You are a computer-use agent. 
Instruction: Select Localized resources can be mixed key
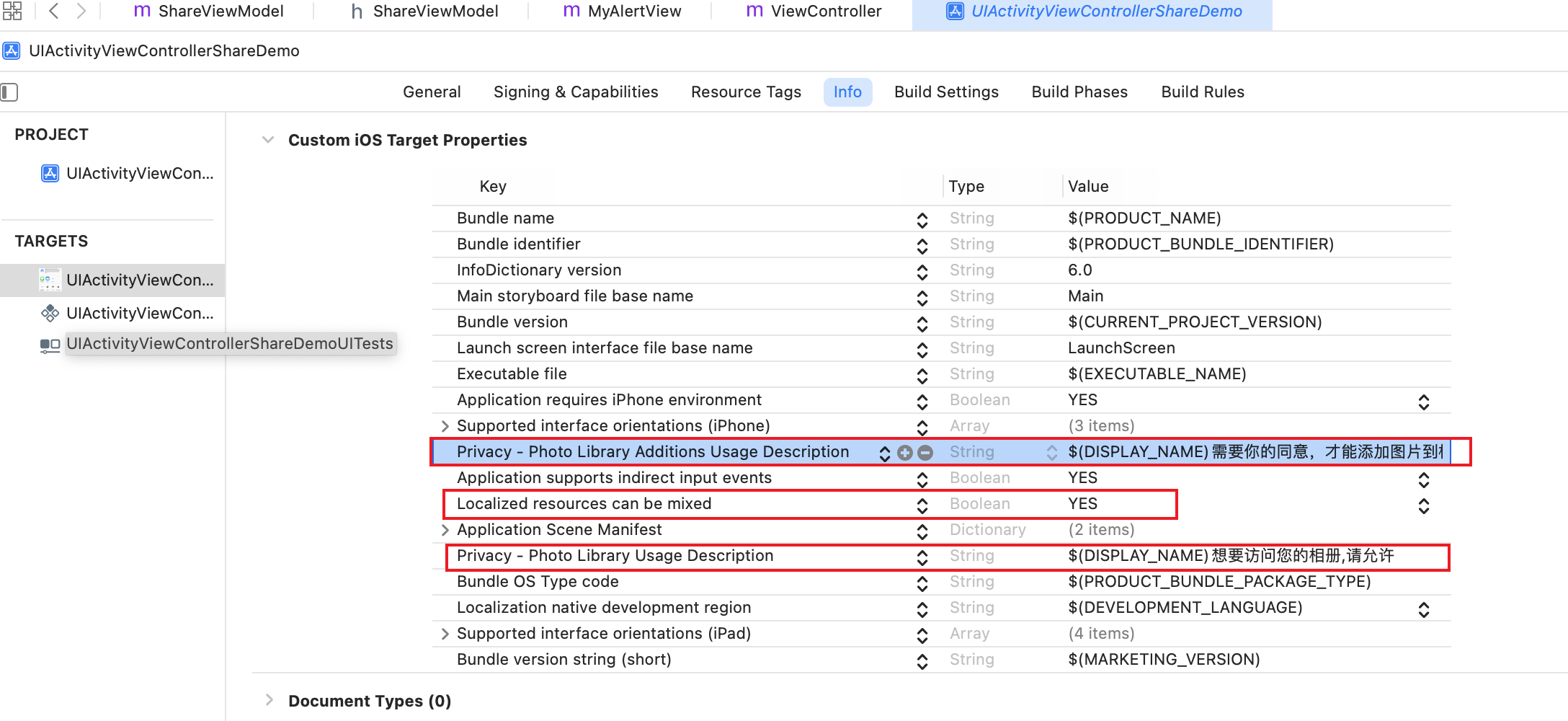[x=584, y=504]
